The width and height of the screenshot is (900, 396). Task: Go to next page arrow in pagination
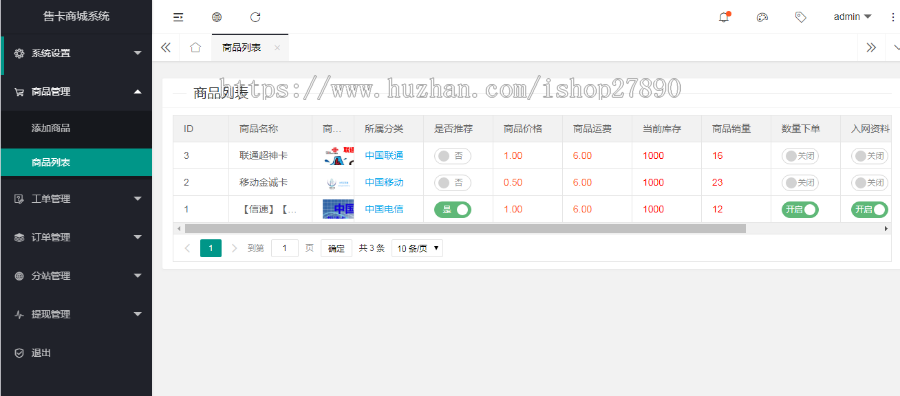234,249
